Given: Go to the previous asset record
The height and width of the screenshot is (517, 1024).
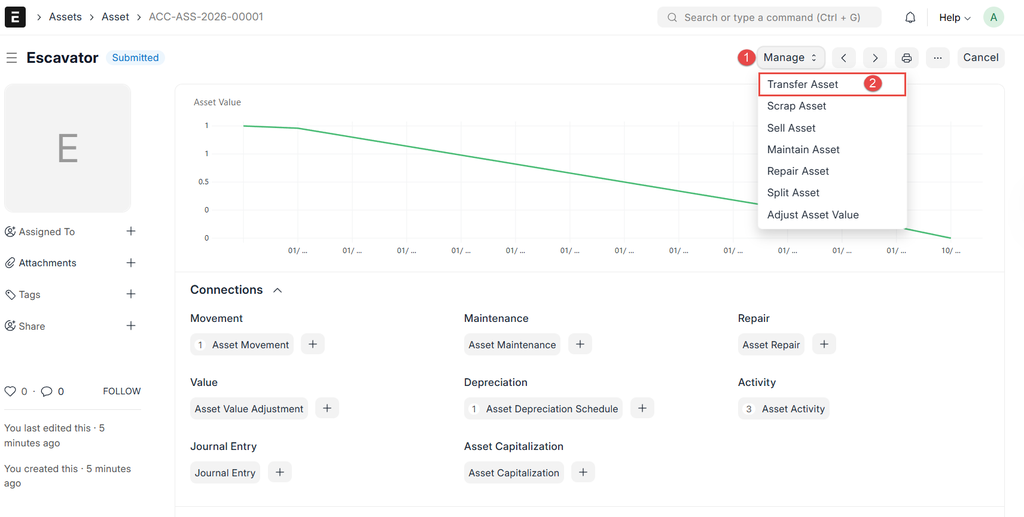Looking at the screenshot, I should coord(844,58).
